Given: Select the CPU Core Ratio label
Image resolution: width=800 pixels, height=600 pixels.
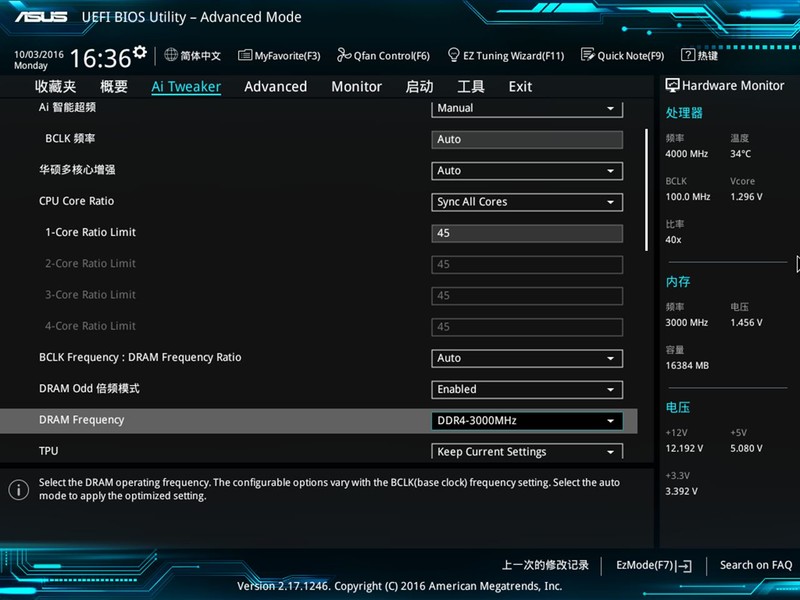Looking at the screenshot, I should (x=77, y=201).
